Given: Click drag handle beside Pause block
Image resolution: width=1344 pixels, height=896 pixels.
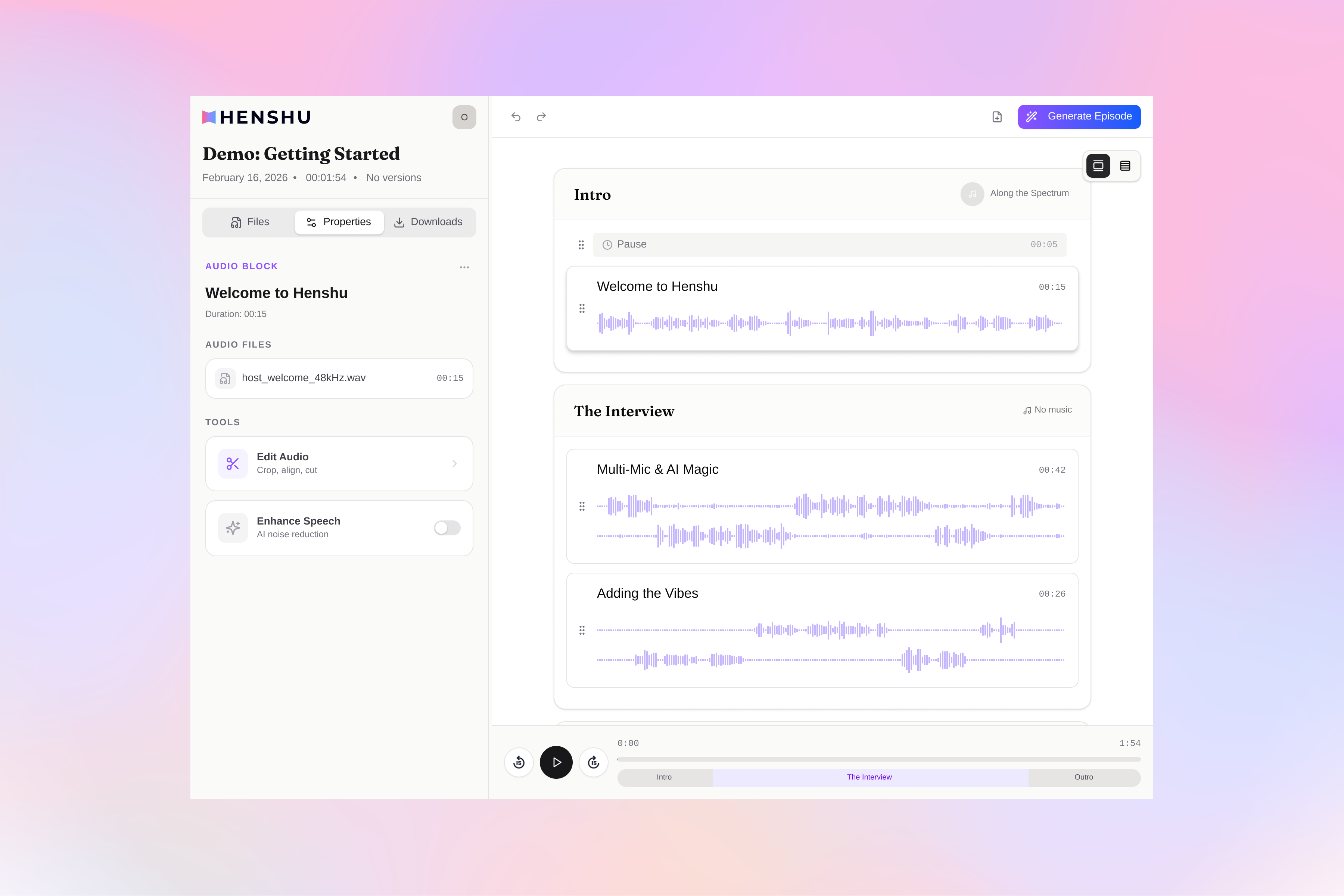Looking at the screenshot, I should tap(581, 245).
